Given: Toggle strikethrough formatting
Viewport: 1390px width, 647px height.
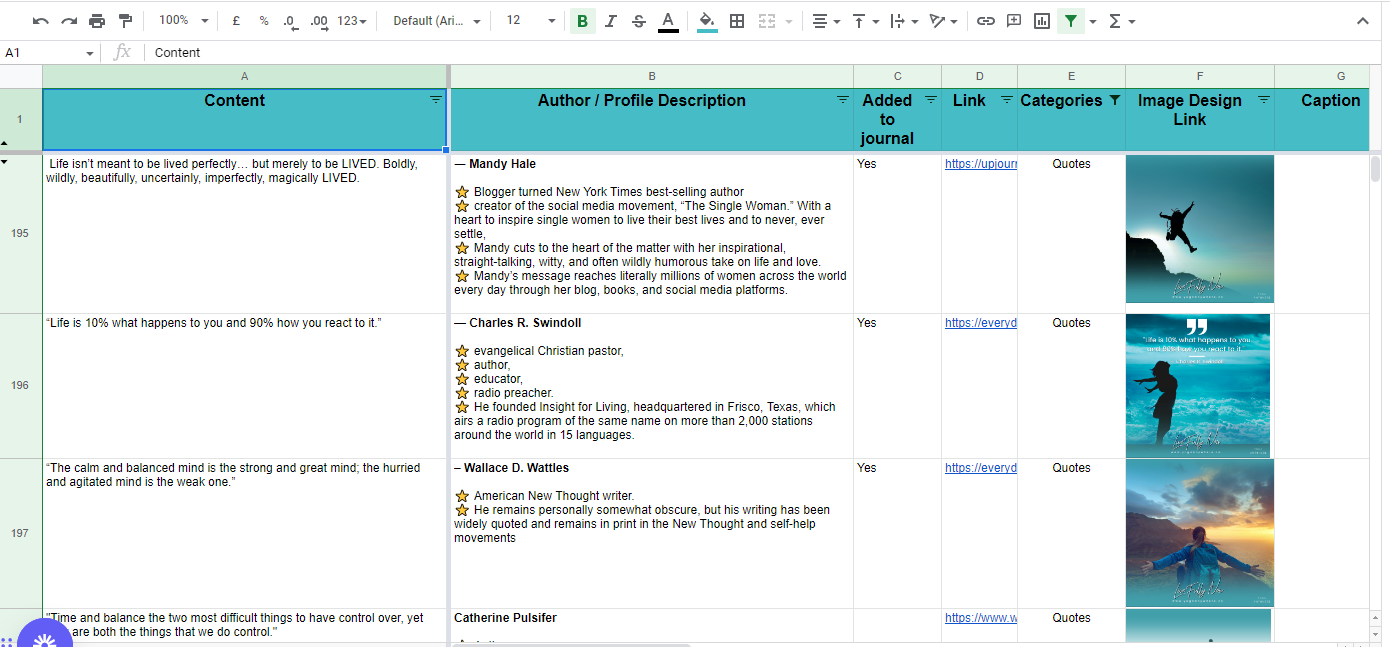Looking at the screenshot, I should click(x=639, y=21).
